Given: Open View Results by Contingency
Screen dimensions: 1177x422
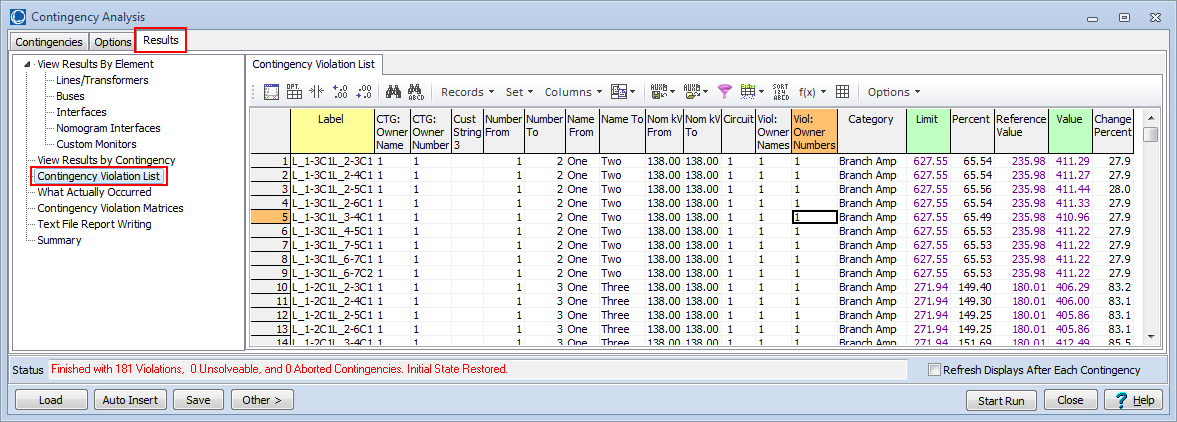Looking at the screenshot, I should [x=107, y=160].
